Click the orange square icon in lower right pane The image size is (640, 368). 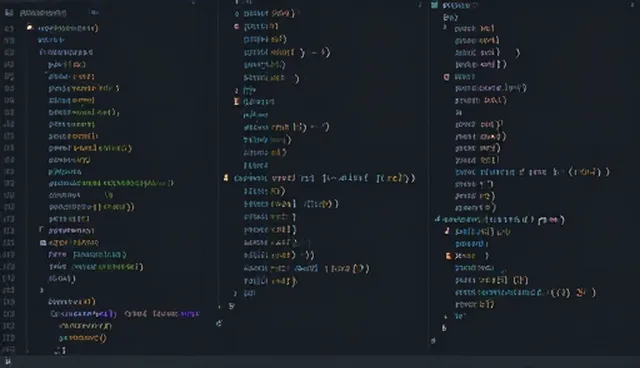tap(448, 256)
